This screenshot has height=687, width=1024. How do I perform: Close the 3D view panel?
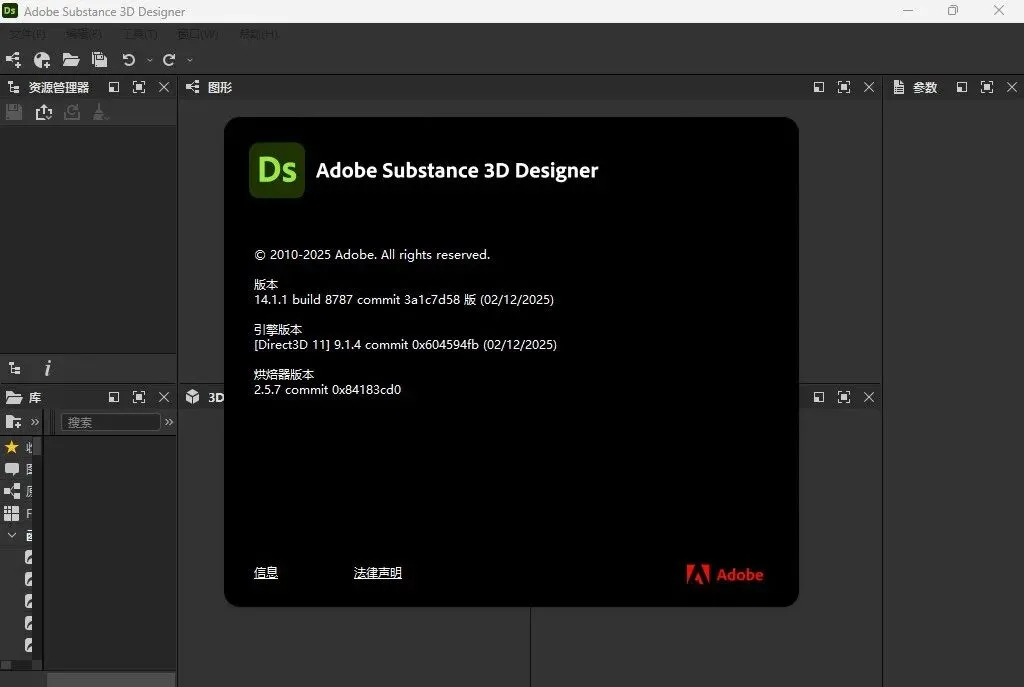(x=869, y=397)
